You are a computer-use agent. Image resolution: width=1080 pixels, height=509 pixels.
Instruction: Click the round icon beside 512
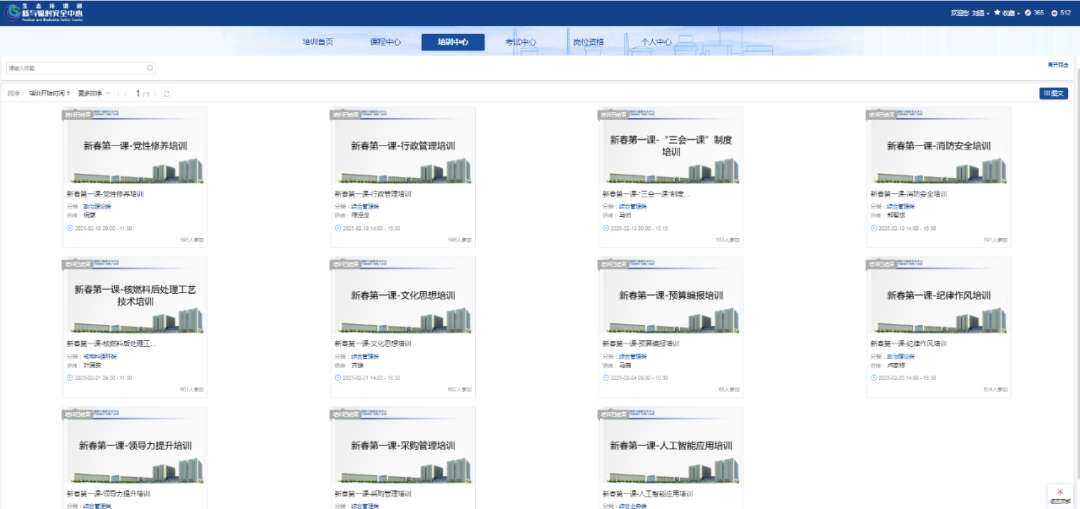pos(1054,12)
